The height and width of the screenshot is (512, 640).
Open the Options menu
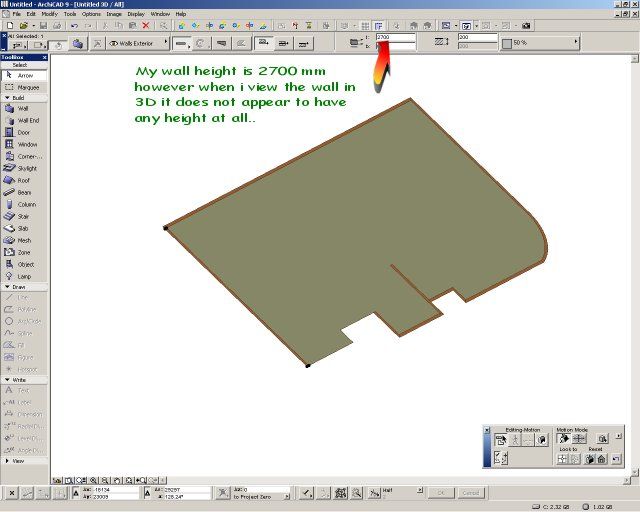(91, 14)
